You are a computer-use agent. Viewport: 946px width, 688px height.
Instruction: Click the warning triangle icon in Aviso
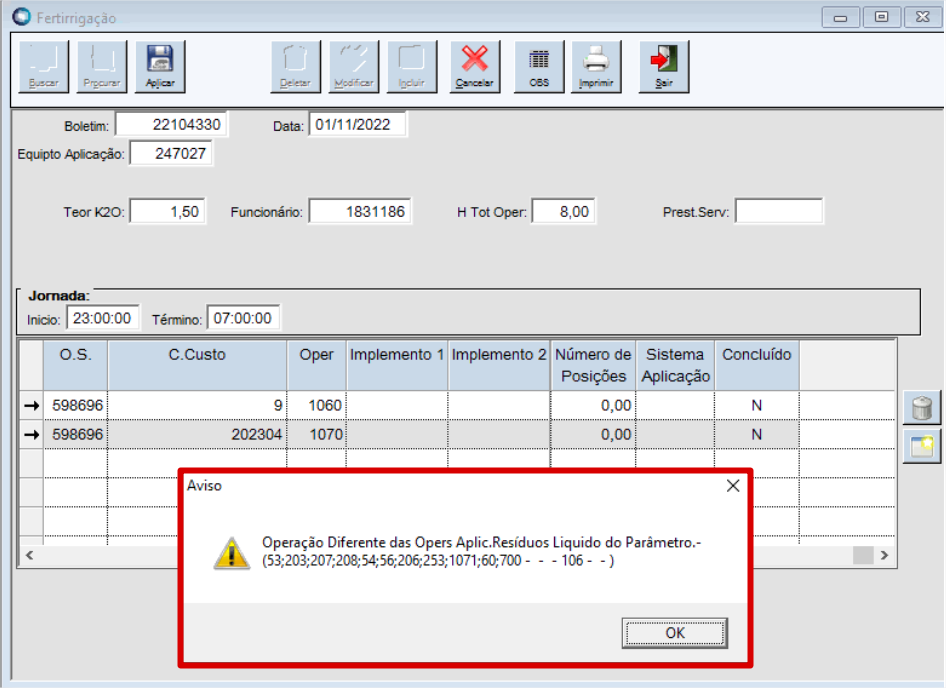(x=232, y=552)
